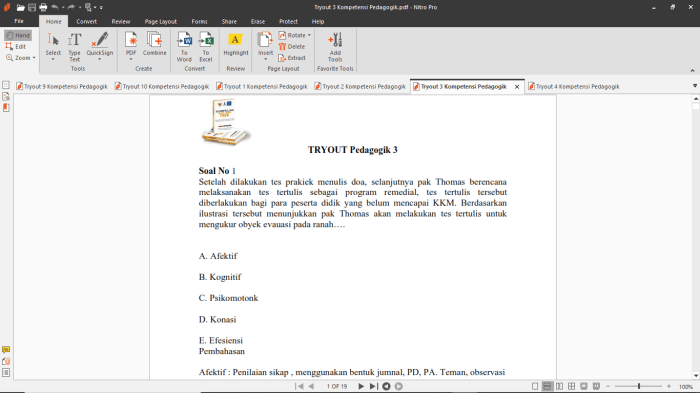
Task: Choose the Select tool
Action: pos(53,46)
